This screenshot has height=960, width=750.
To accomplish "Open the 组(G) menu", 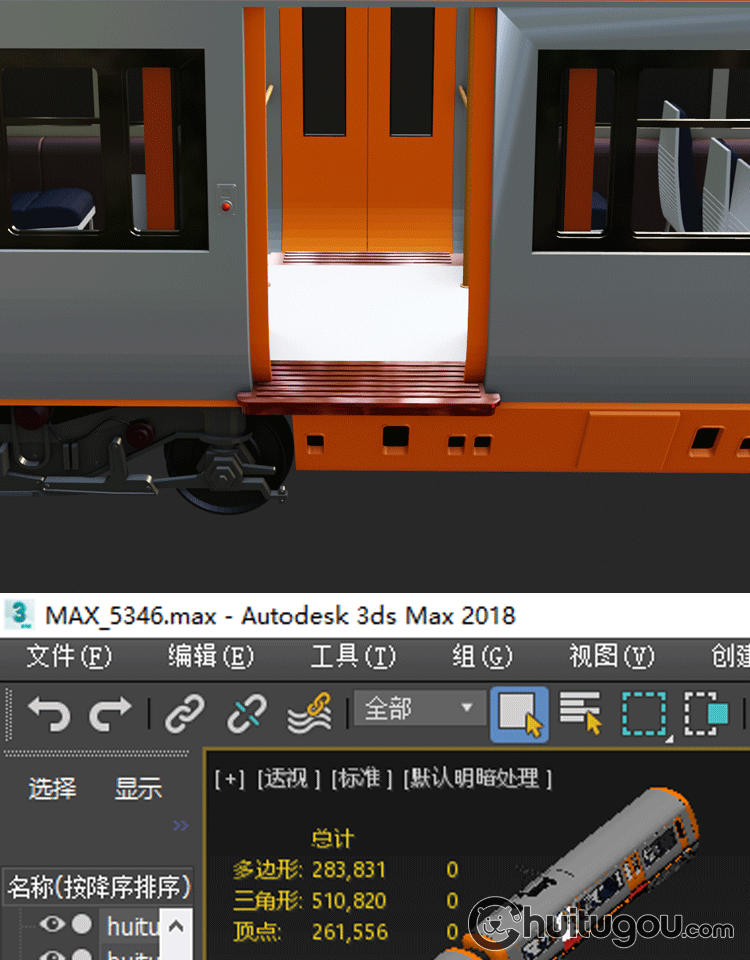I will [x=482, y=657].
